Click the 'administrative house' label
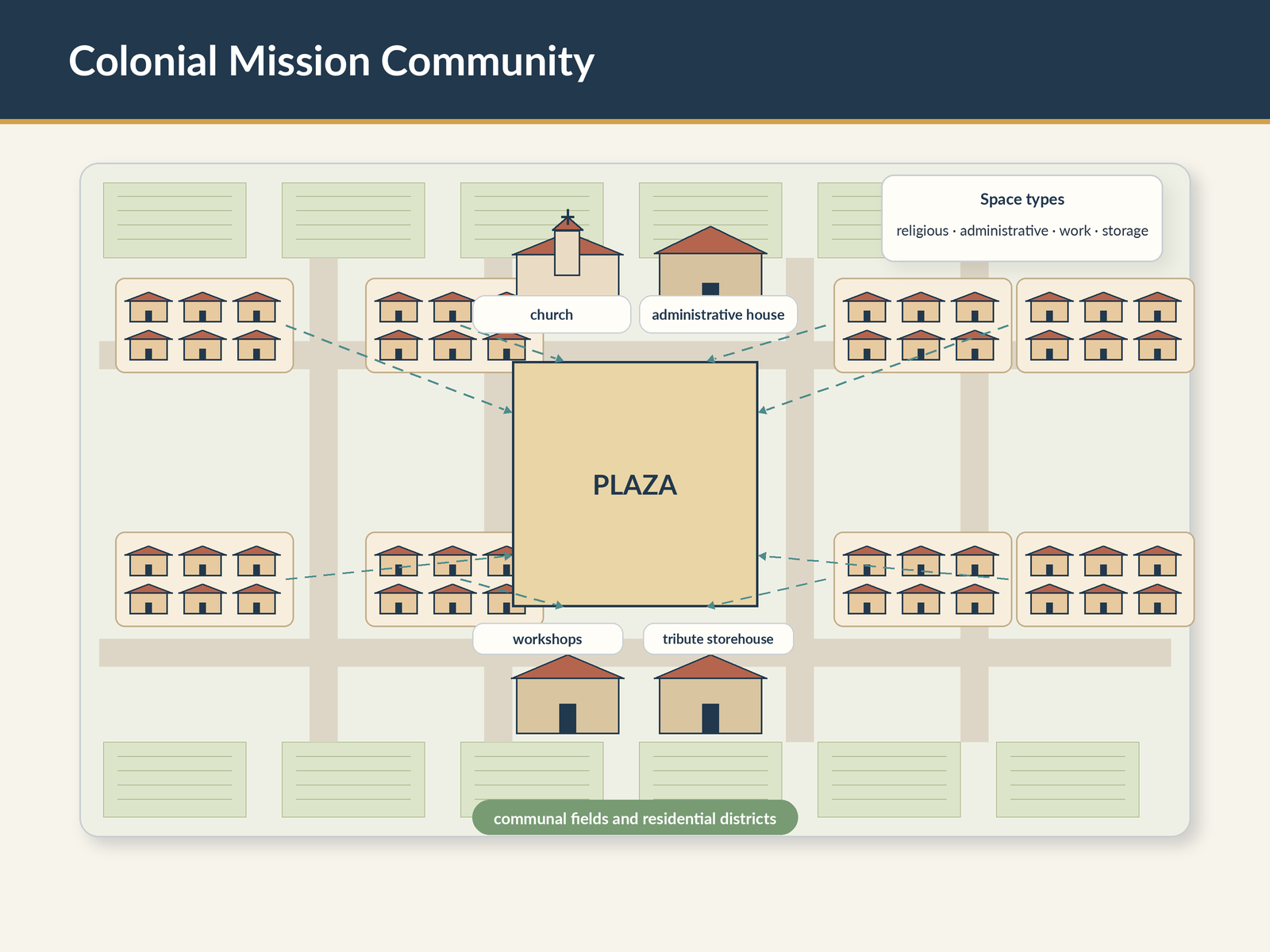1270x952 pixels. (x=718, y=314)
